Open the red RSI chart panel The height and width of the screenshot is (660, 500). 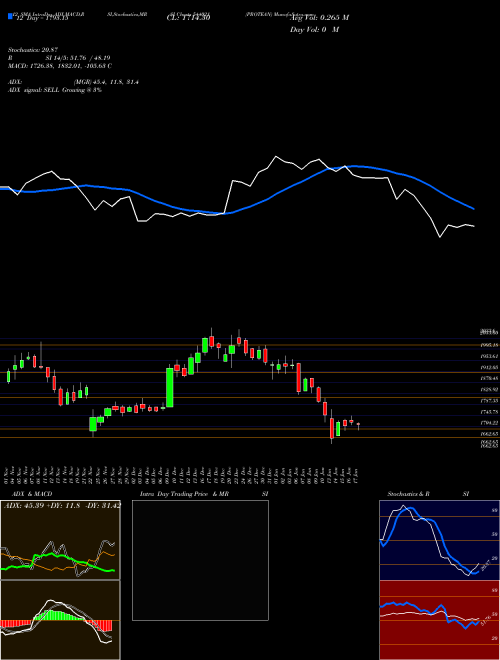pos(439,620)
